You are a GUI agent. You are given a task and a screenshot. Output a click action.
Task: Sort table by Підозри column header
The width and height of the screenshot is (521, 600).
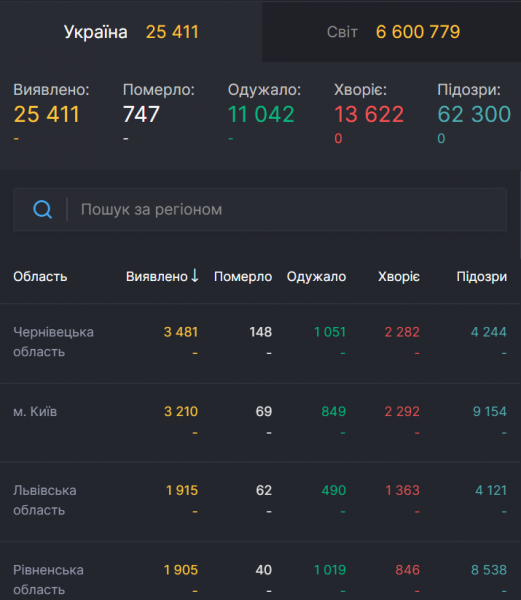tap(482, 276)
